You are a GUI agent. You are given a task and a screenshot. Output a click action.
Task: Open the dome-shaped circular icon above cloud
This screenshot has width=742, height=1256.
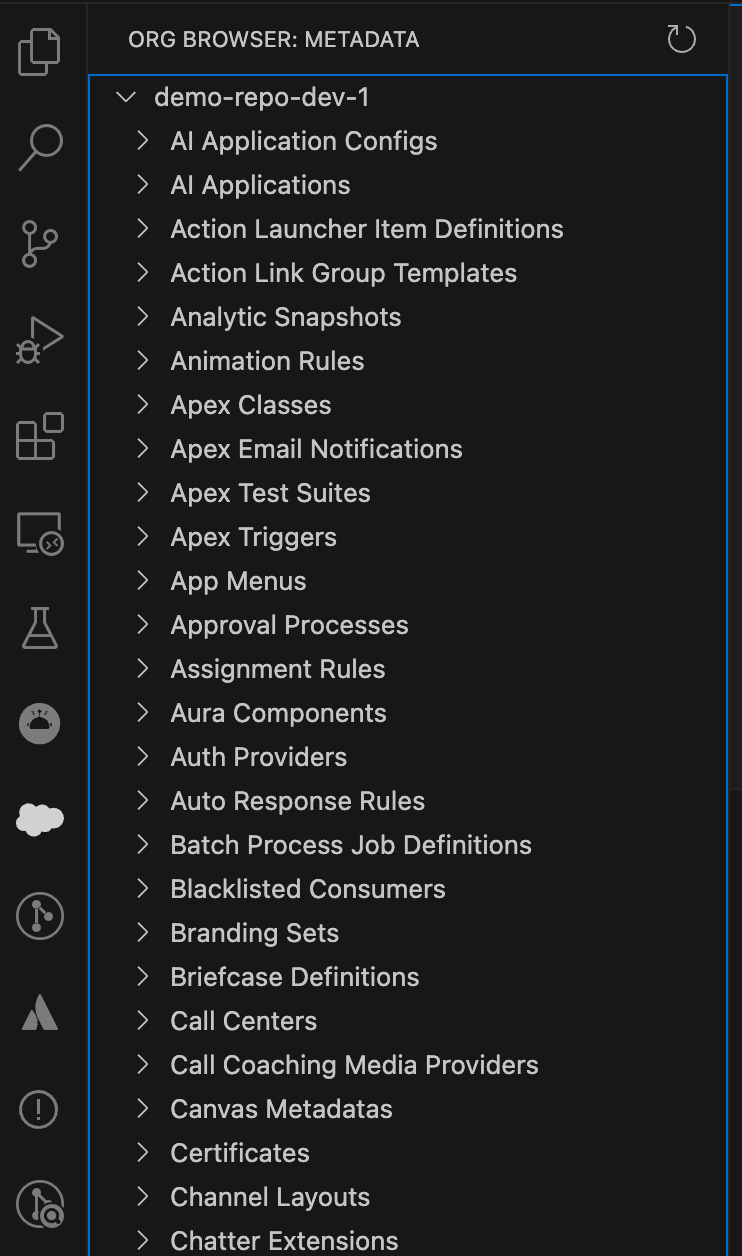pyautogui.click(x=40, y=724)
